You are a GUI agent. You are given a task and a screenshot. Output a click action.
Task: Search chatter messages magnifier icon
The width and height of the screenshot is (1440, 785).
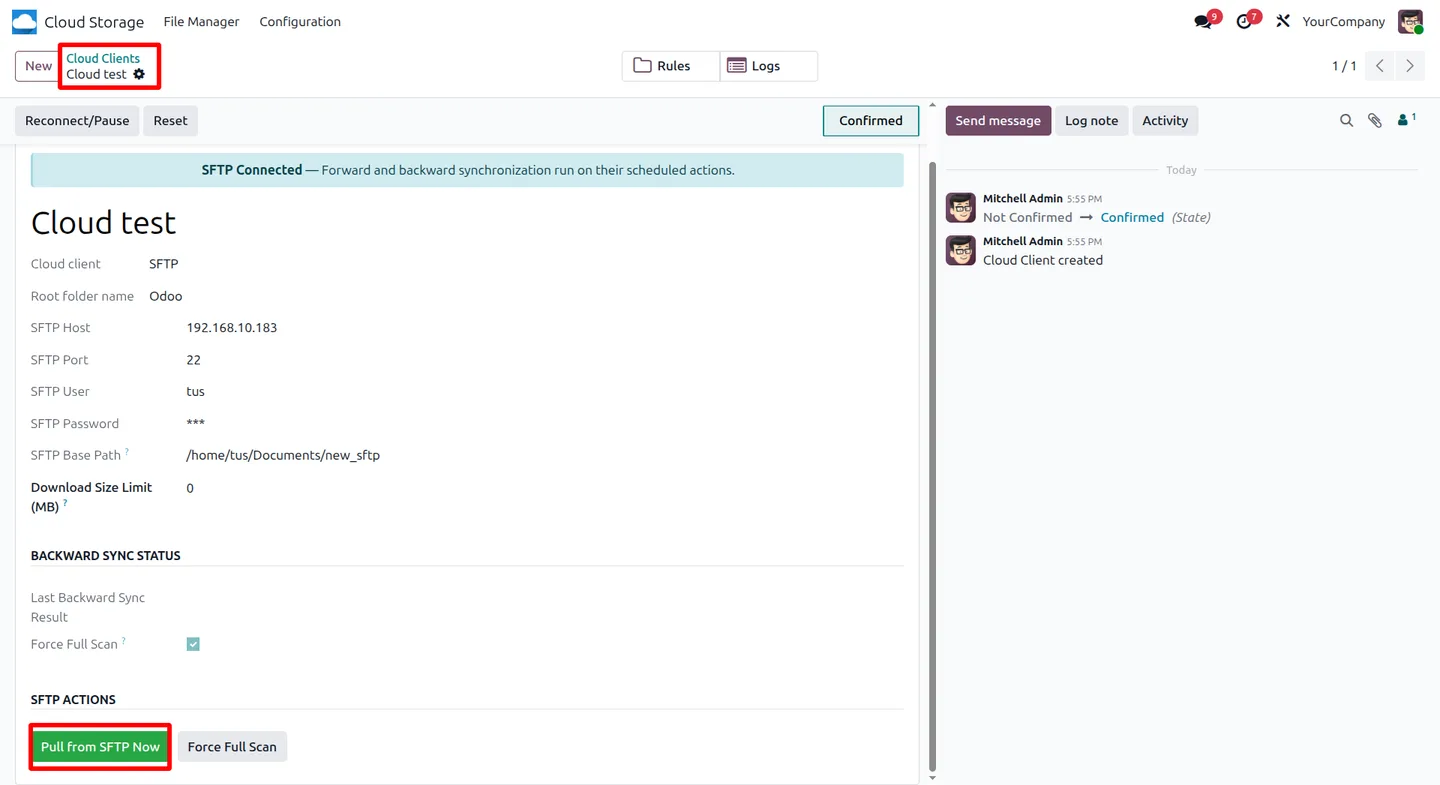(1346, 121)
